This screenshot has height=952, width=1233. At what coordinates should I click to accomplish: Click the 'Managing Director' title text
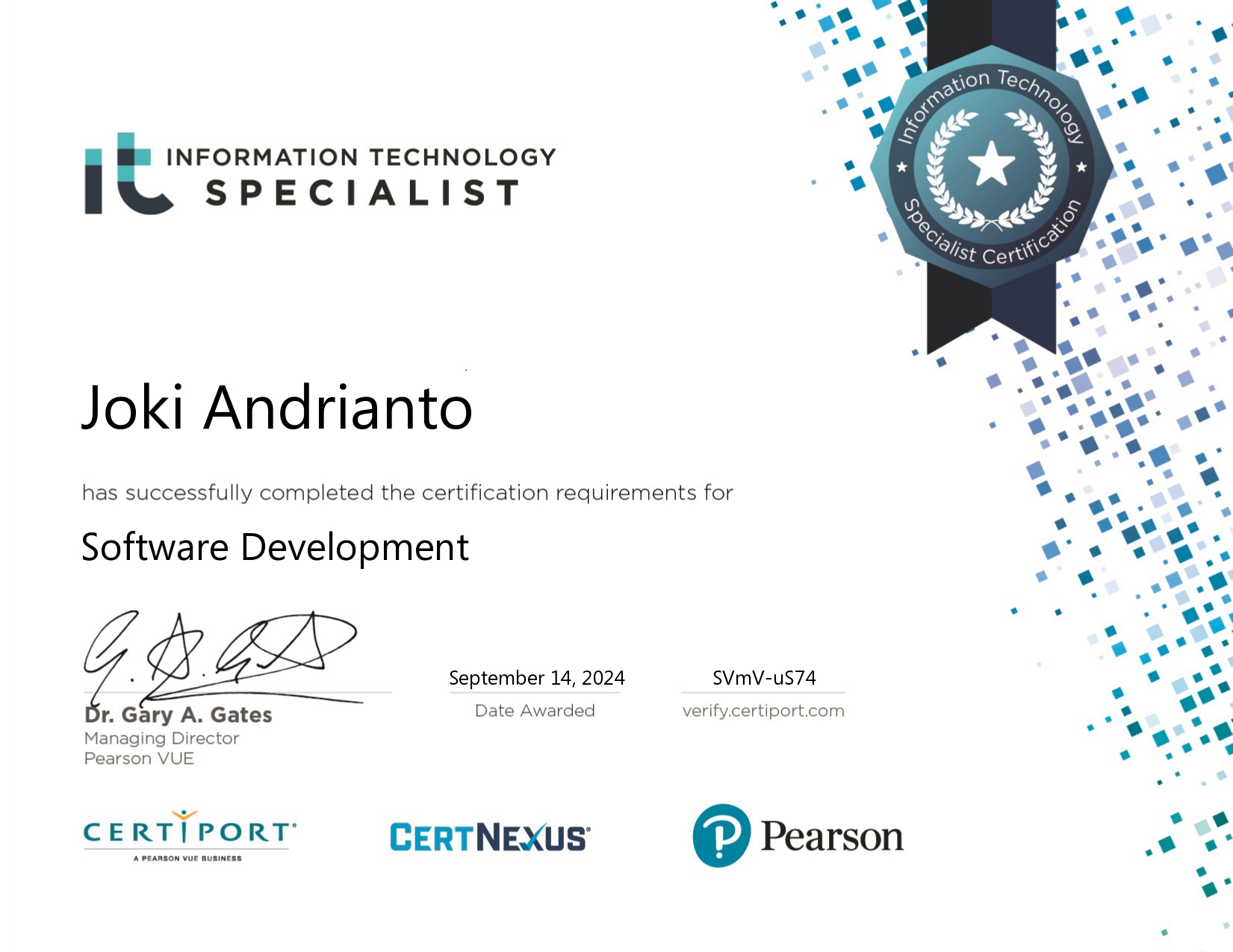(x=161, y=738)
